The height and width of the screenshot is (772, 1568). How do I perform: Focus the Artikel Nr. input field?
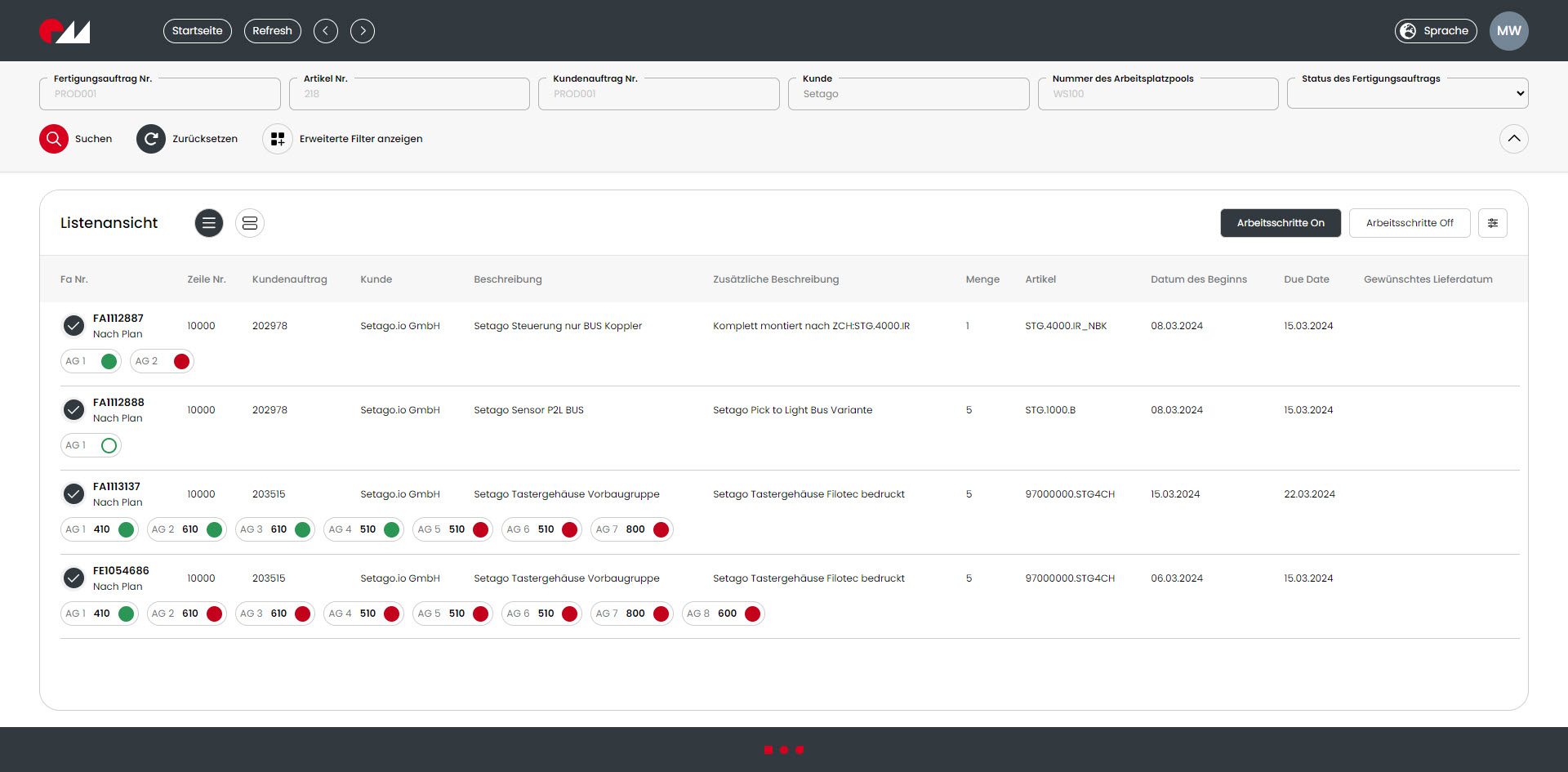pos(409,94)
